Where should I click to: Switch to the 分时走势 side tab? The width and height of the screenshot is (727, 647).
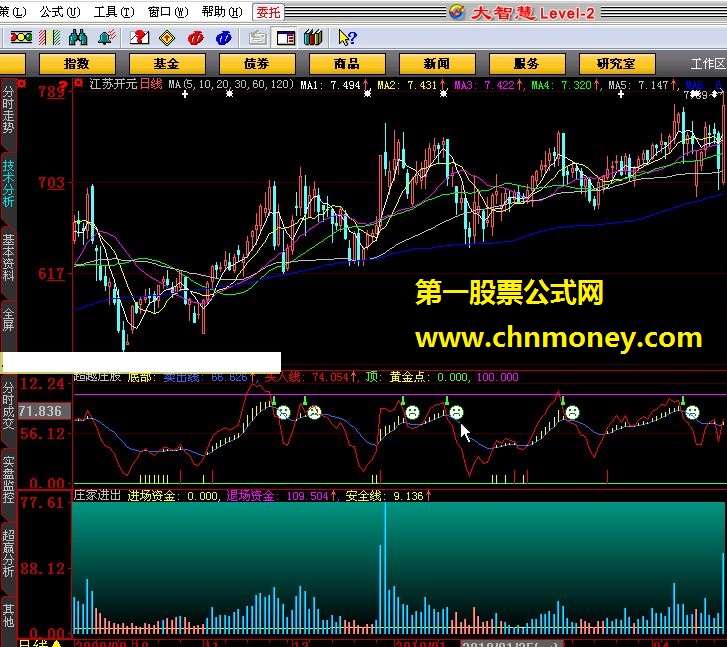tap(8, 111)
